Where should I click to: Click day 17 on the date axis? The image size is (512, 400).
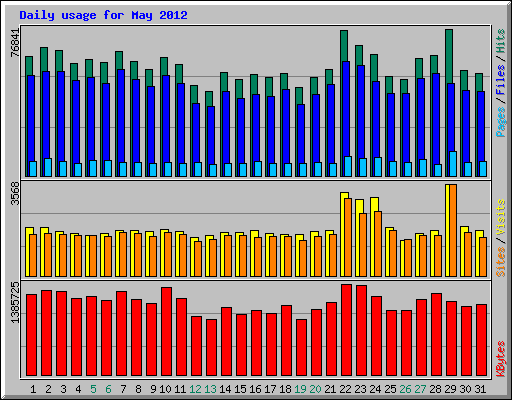tap(270, 389)
